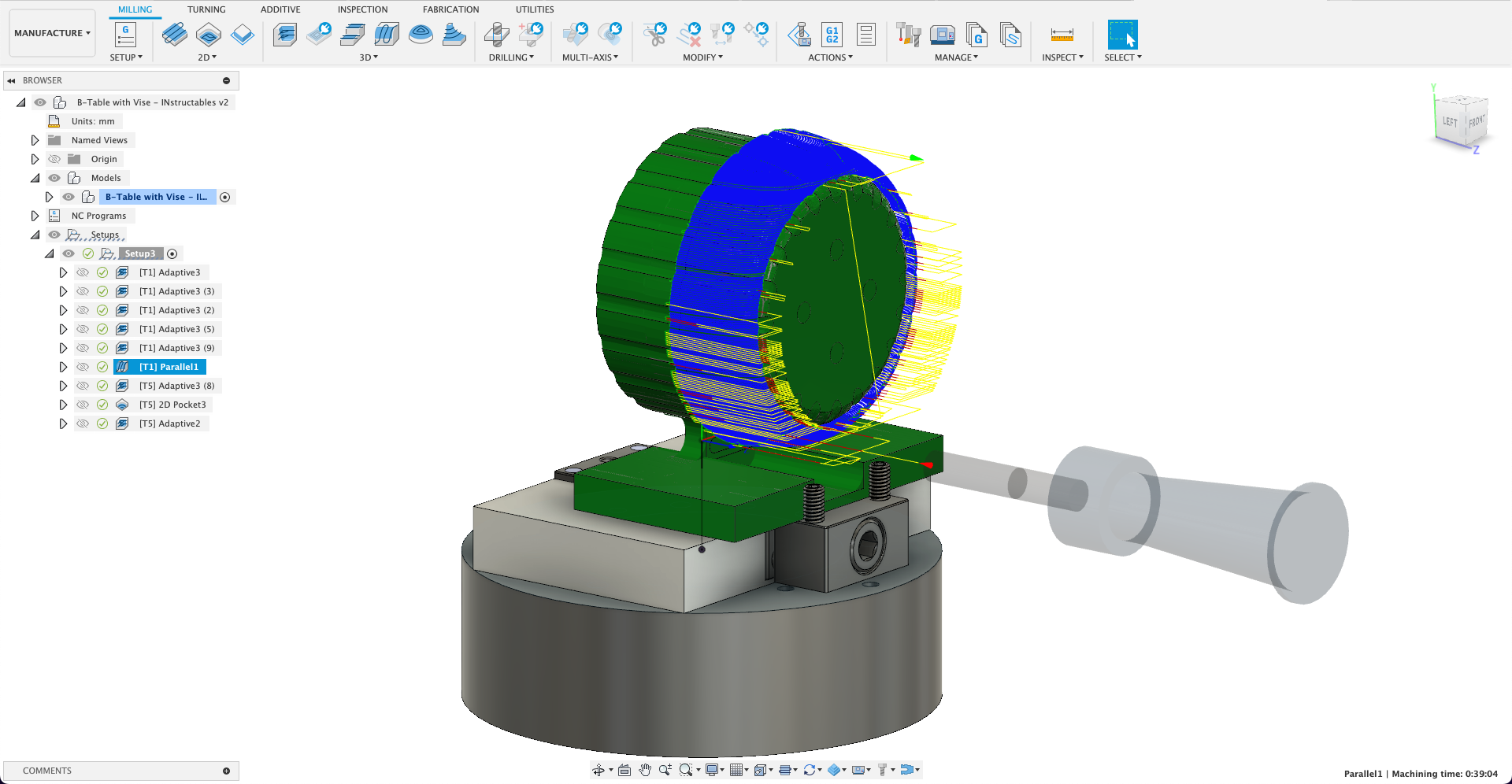The height and width of the screenshot is (784, 1512).
Task: Click the Grid and Snaps icon
Action: pyautogui.click(x=736, y=770)
